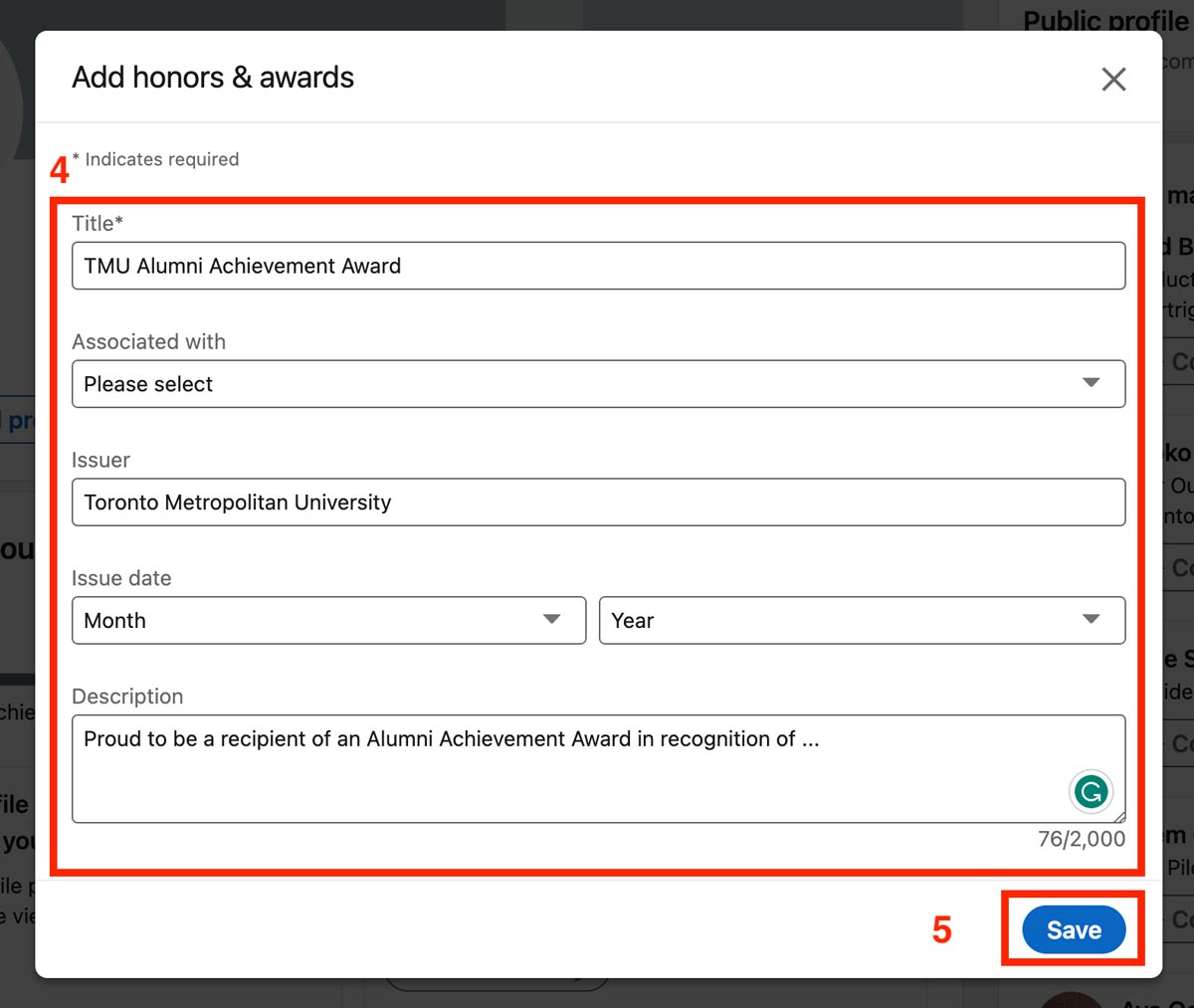Open the Associated with selector
This screenshot has height=1008, width=1194.
[597, 383]
